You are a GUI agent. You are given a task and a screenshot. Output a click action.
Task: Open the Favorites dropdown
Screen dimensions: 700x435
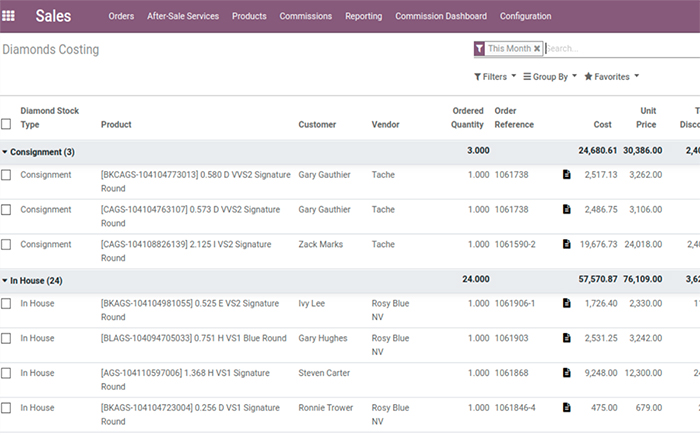pyautogui.click(x=611, y=76)
